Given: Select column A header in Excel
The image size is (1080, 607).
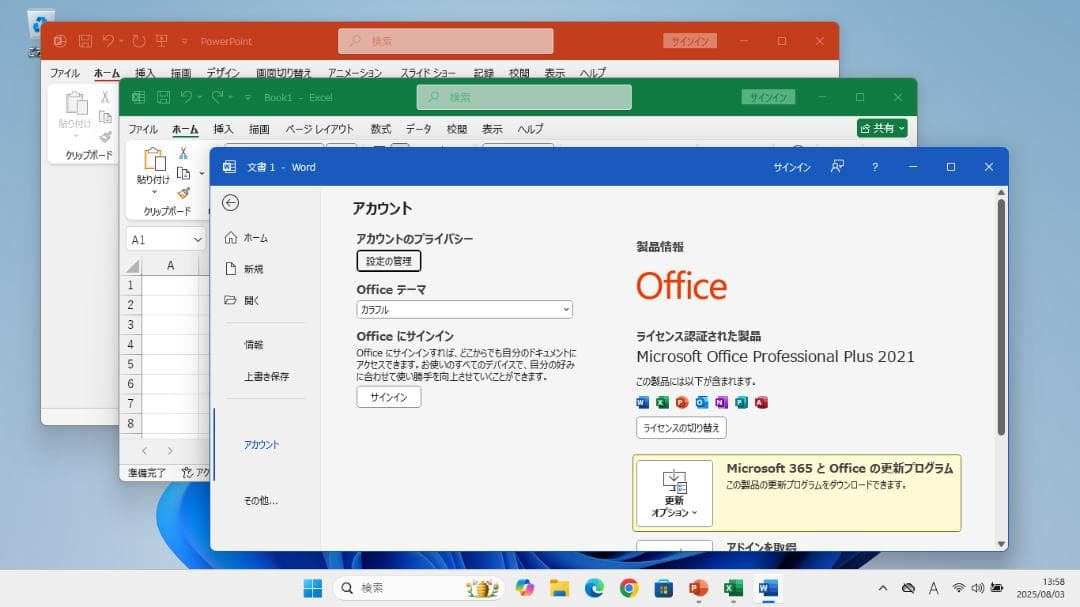Looking at the screenshot, I should [x=170, y=265].
